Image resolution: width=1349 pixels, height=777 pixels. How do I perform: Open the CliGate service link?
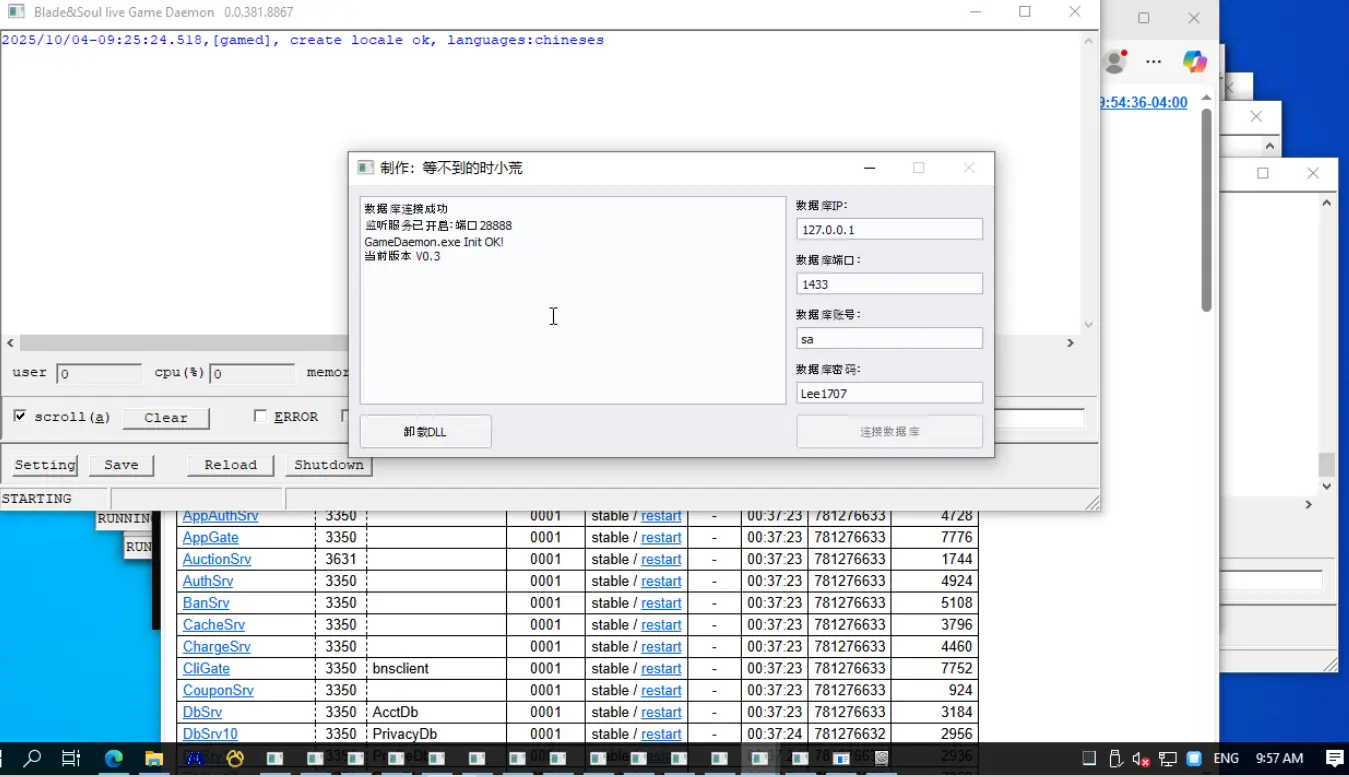coord(206,669)
